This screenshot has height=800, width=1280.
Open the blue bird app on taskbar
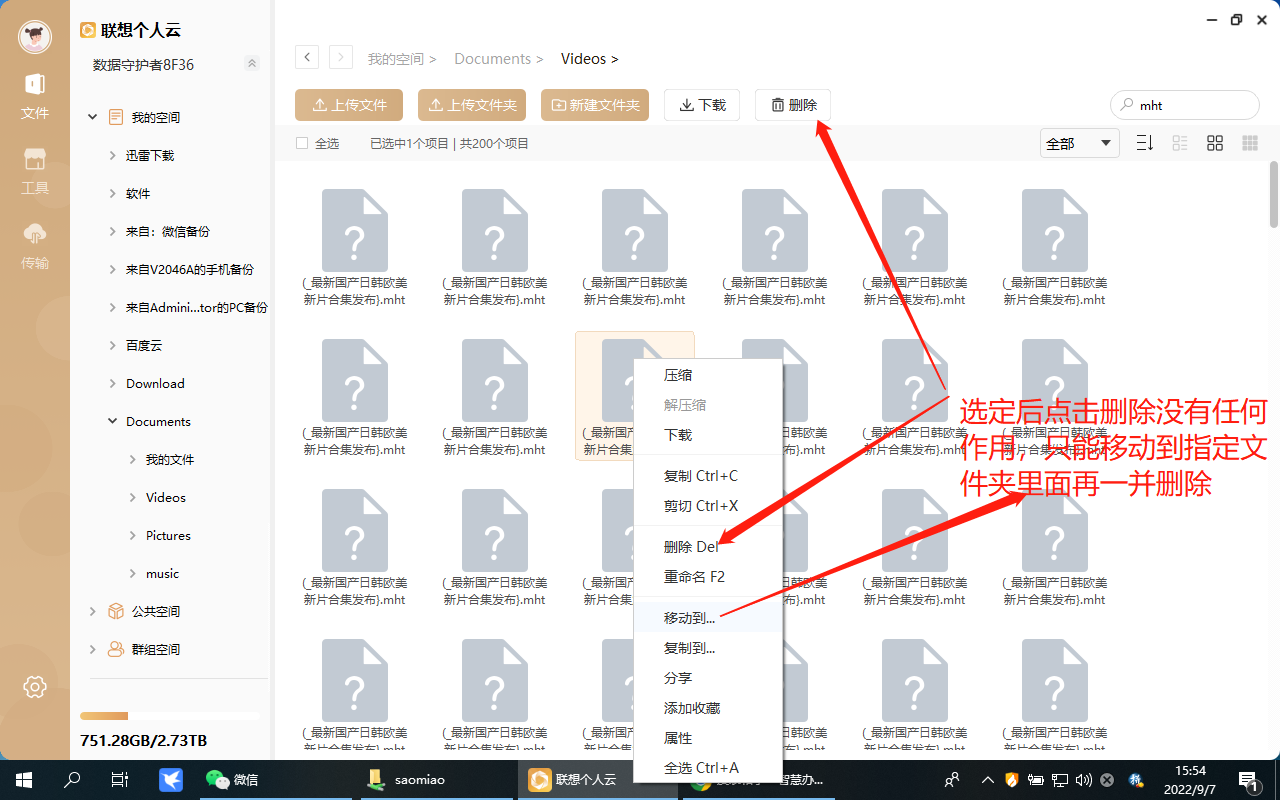(x=171, y=779)
